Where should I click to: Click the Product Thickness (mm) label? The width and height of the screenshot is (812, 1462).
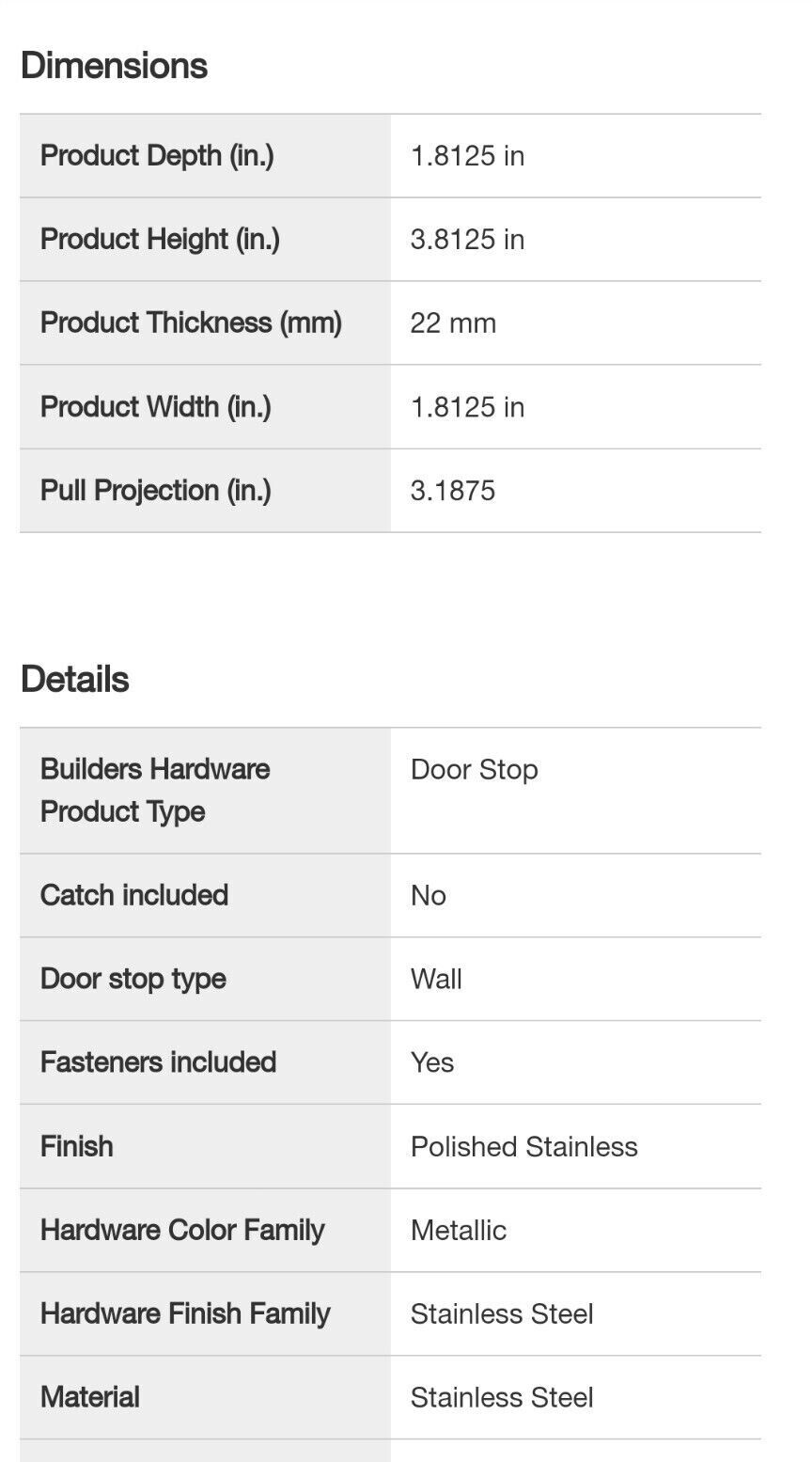(191, 322)
